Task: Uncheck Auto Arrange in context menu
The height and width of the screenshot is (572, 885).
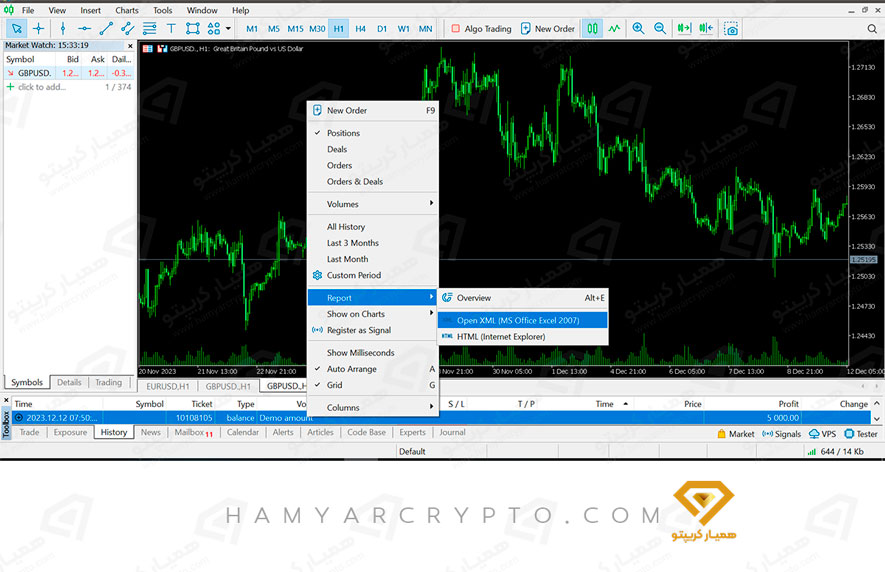Action: coord(351,369)
